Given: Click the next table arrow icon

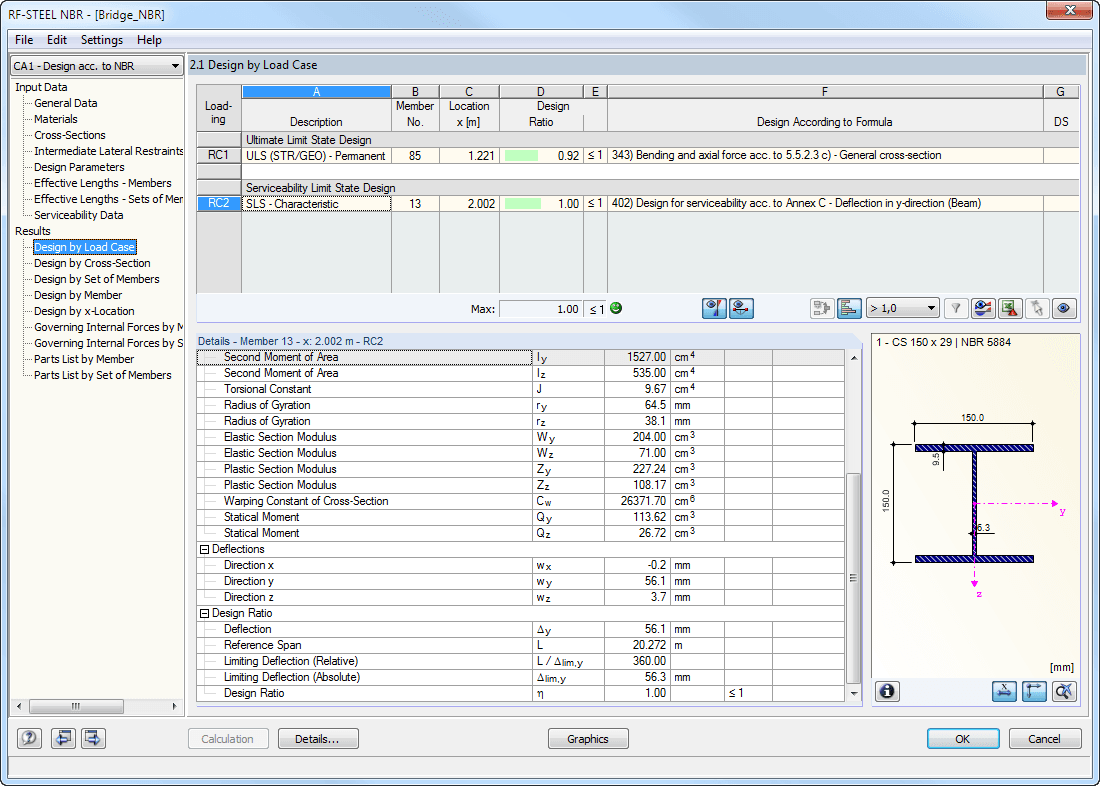Looking at the screenshot, I should coord(93,738).
